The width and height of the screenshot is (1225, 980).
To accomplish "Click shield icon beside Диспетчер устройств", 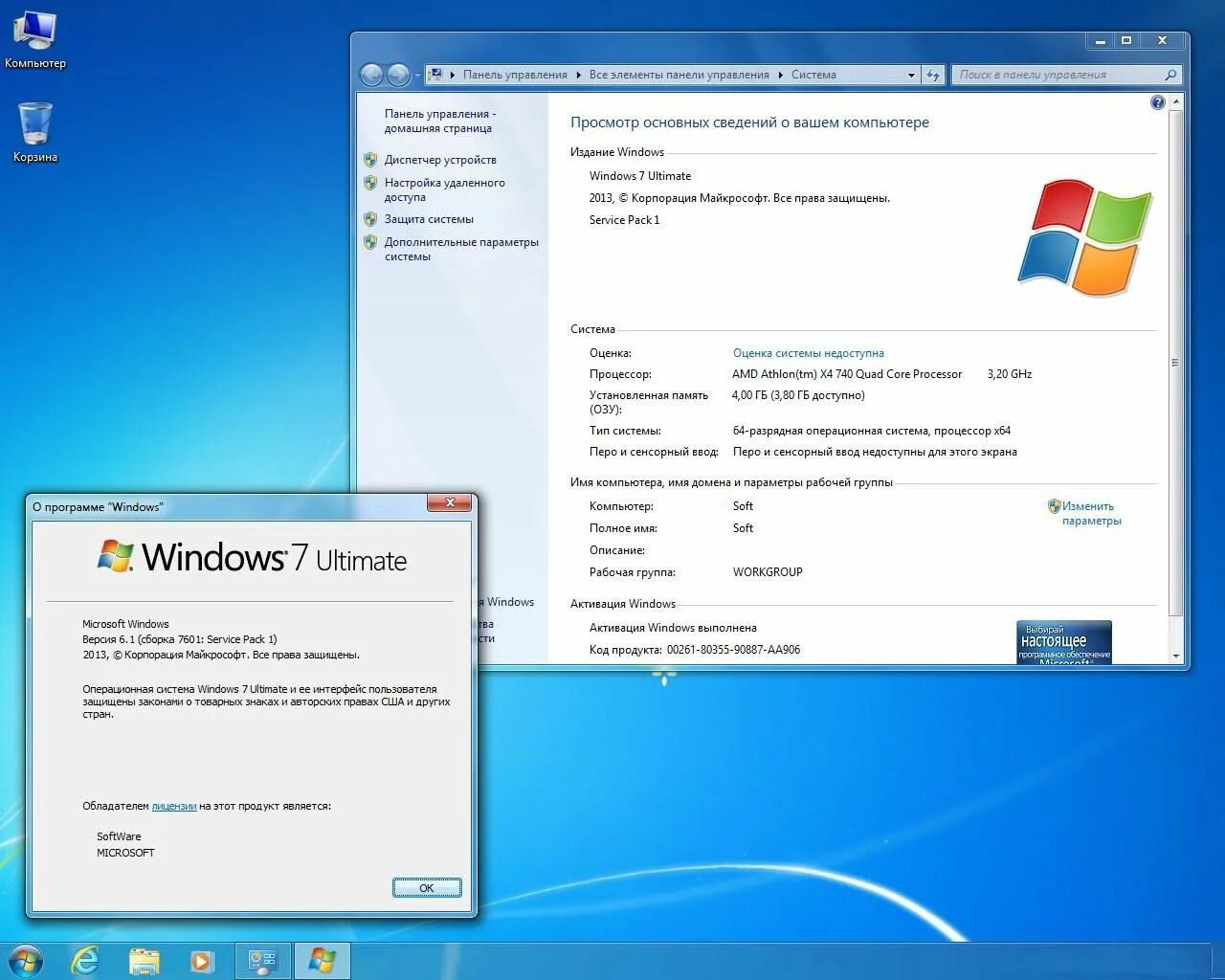I will coord(370,159).
